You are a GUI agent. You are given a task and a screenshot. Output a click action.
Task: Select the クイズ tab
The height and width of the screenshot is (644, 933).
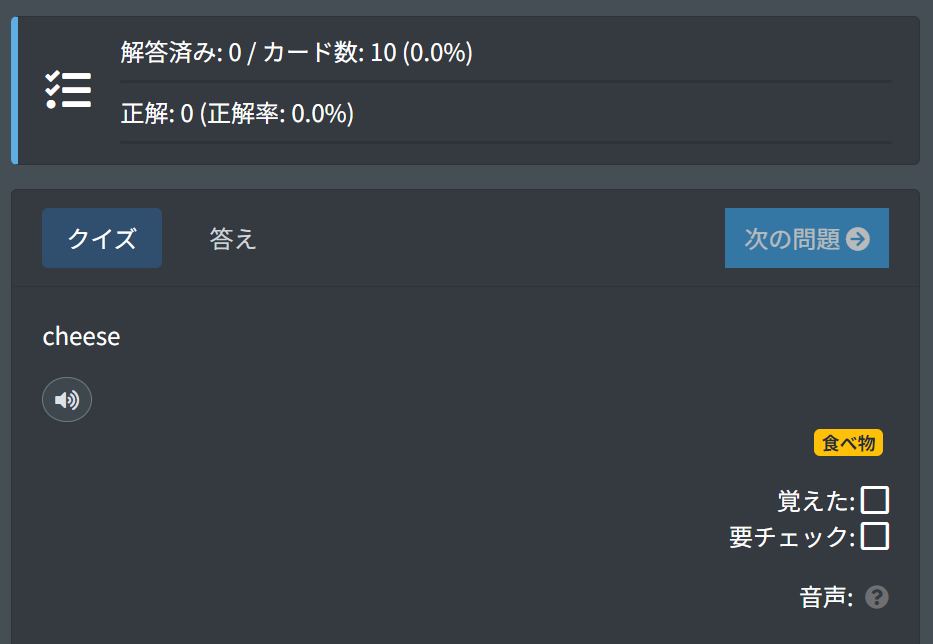coord(102,238)
